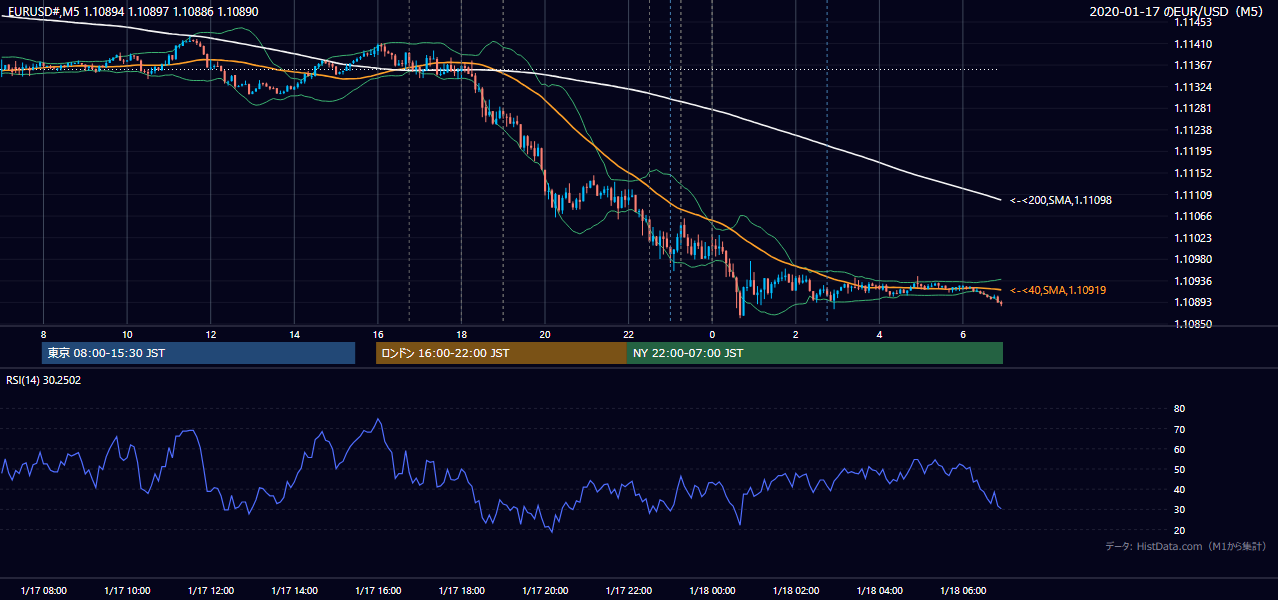Image resolution: width=1278 pixels, height=600 pixels.
Task: Click the 1.11410 price axis label
Action: pyautogui.click(x=1193, y=44)
